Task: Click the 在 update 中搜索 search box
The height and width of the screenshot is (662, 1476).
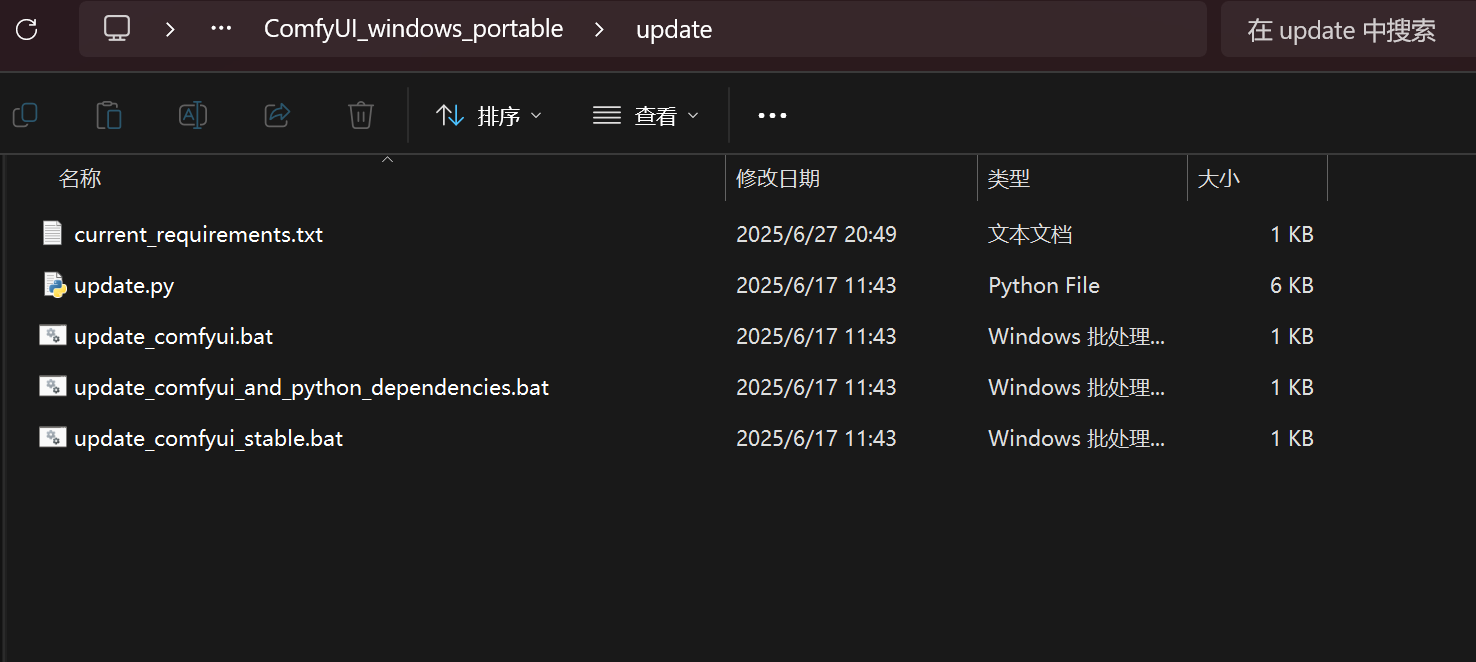Action: [x=1341, y=30]
